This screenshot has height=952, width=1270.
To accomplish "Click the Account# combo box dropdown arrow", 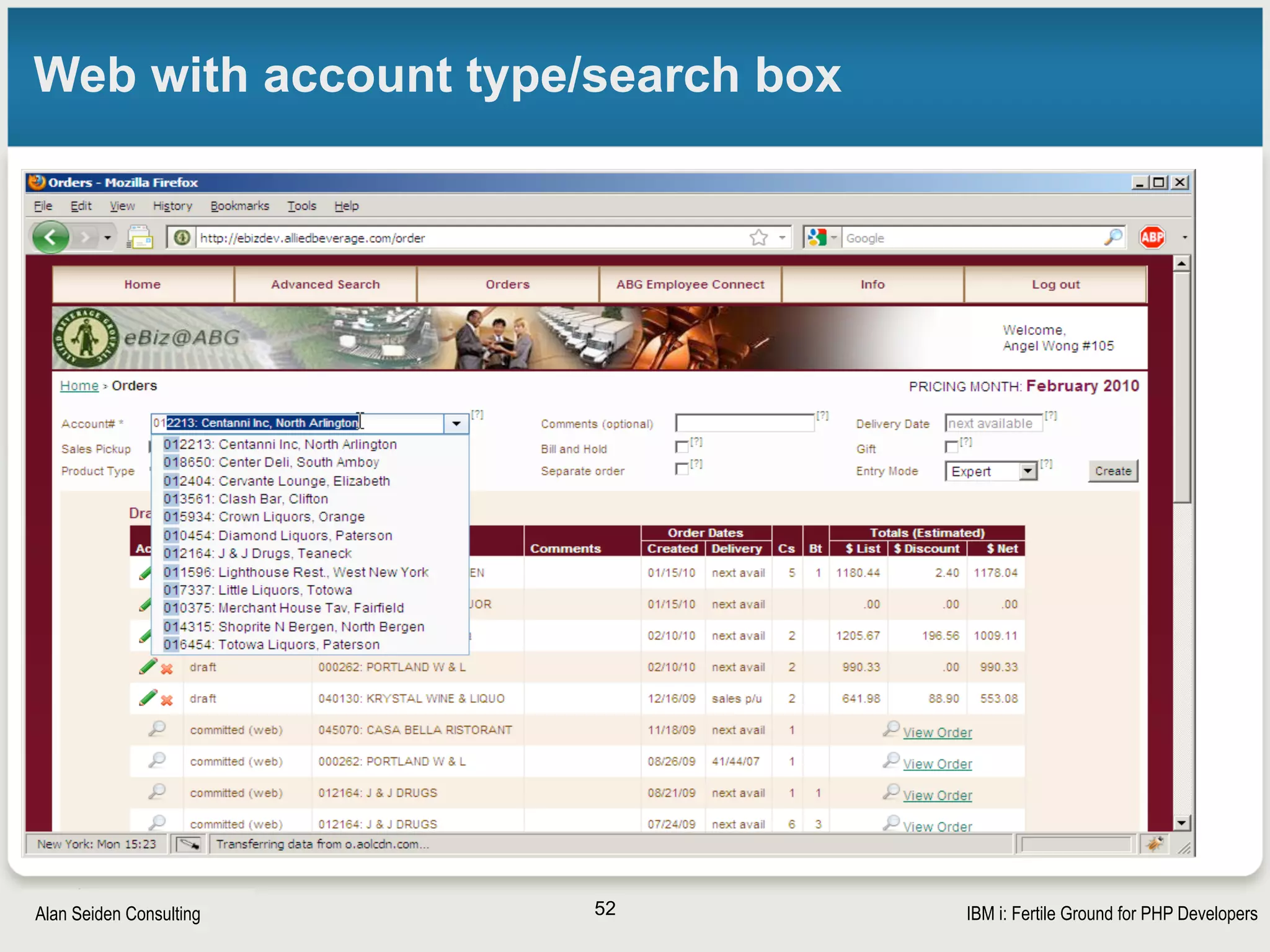I will tap(456, 423).
